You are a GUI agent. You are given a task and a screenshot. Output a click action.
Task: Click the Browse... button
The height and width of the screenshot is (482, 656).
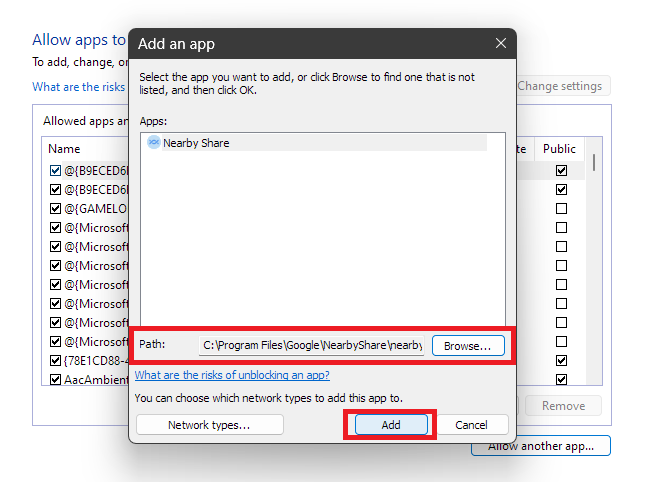[468, 346]
